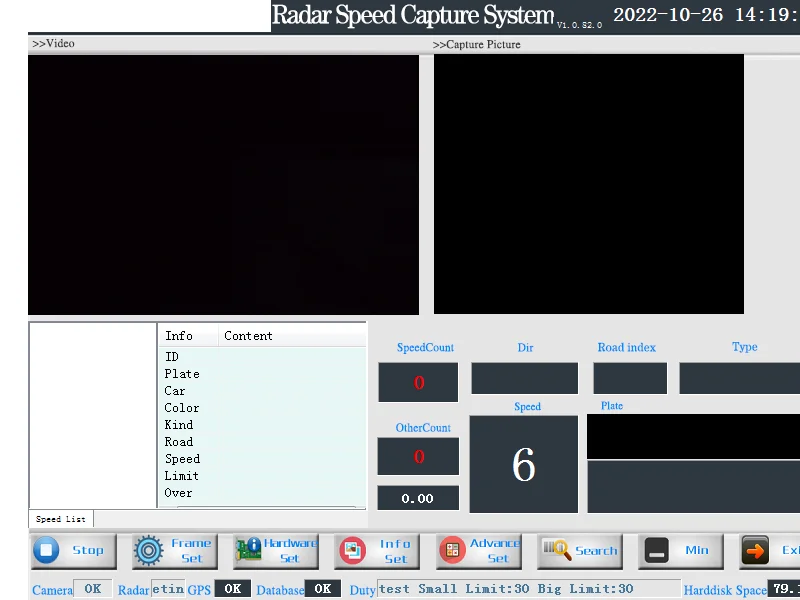Image resolution: width=800 pixels, height=600 pixels.
Task: Click the Min black window icon
Action: [x=657, y=551]
